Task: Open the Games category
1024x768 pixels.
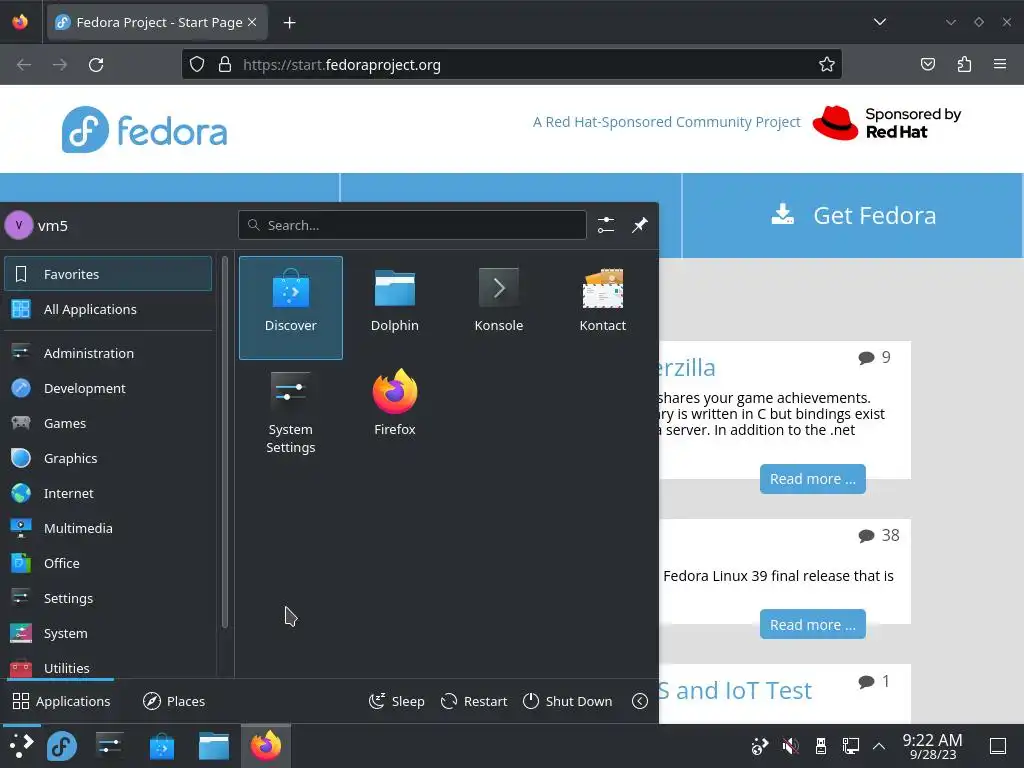Action: point(108,423)
